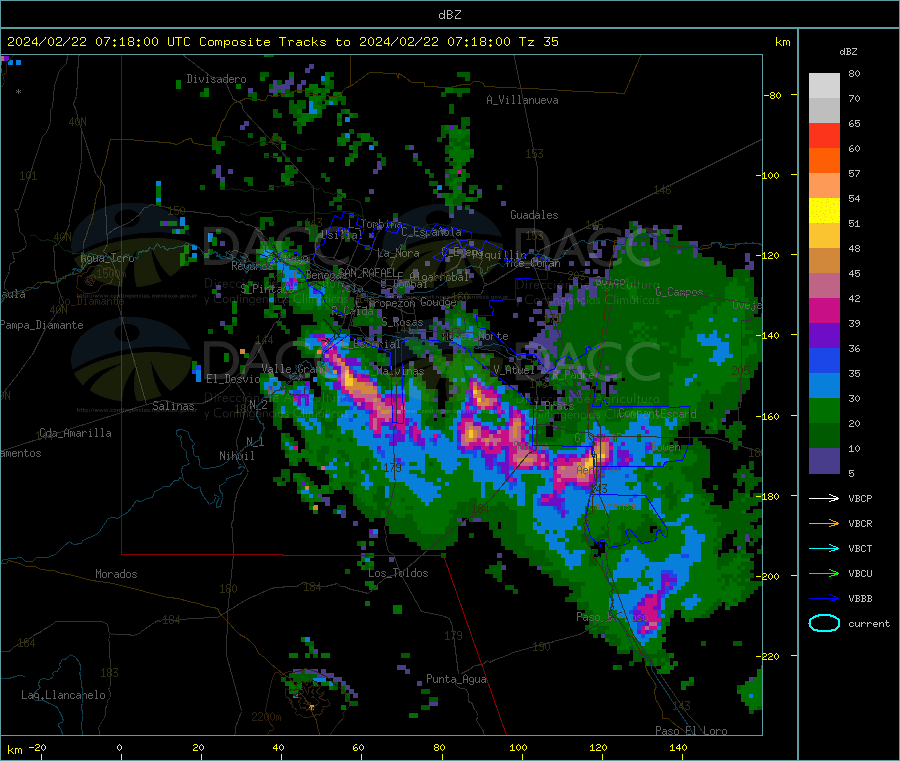The width and height of the screenshot is (900, 761).
Task: Click the 'dBZ' title at top center
Action: [449, 15]
